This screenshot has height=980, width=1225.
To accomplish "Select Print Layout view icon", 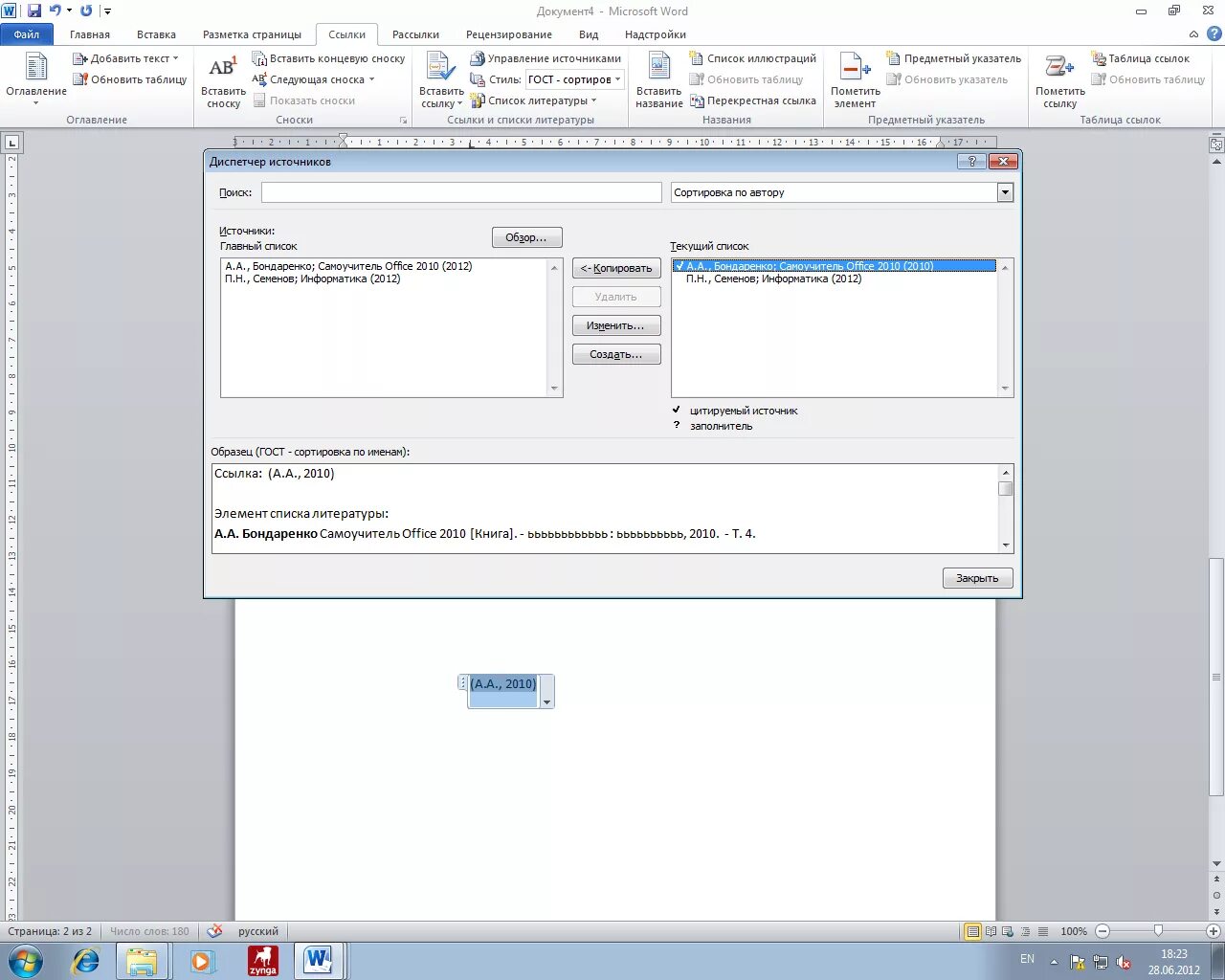I will [972, 931].
